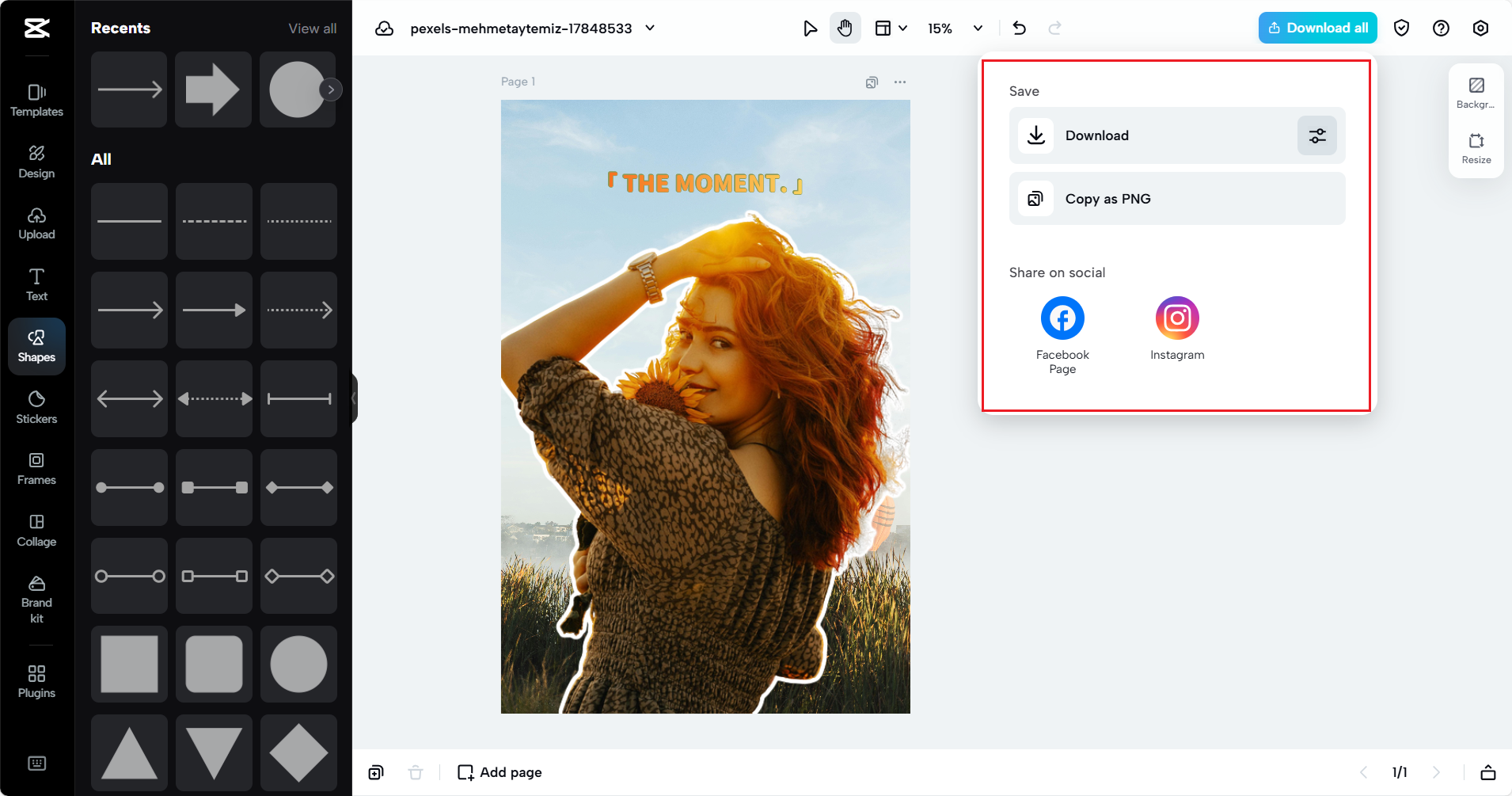This screenshot has width=1512, height=796.
Task: Share to Instagram
Action: 1177,329
